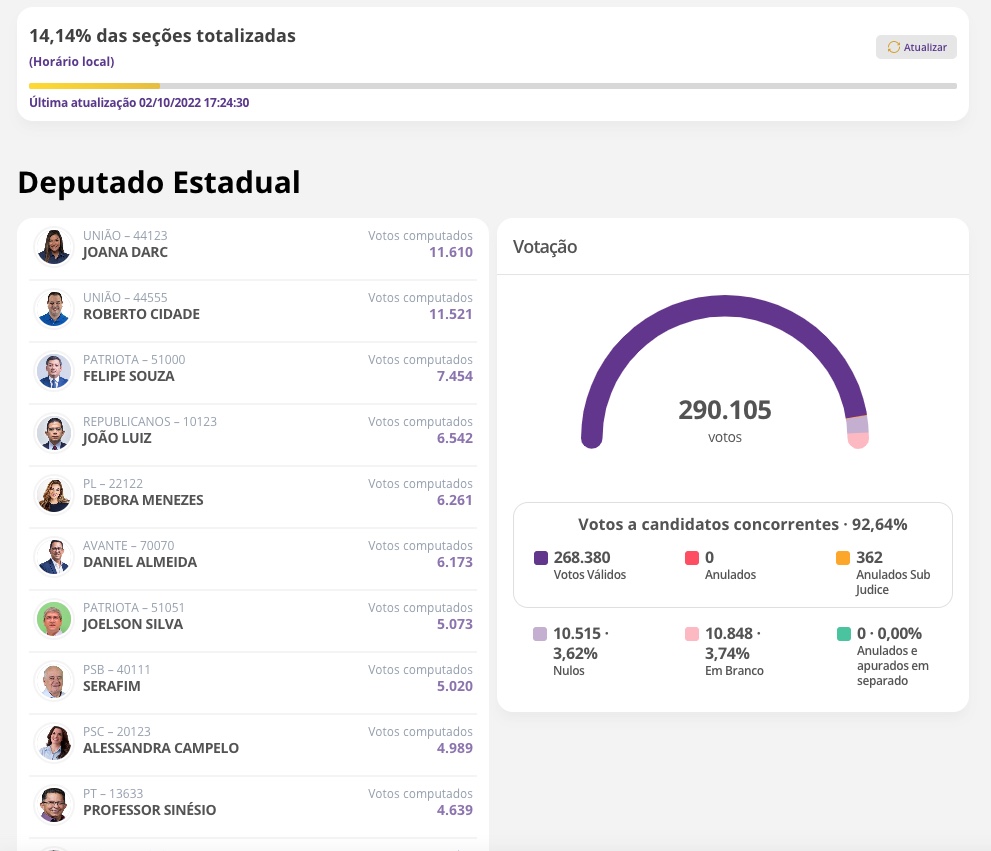
Task: Click the orange Anulados Sub Judice swatch
Action: click(843, 558)
